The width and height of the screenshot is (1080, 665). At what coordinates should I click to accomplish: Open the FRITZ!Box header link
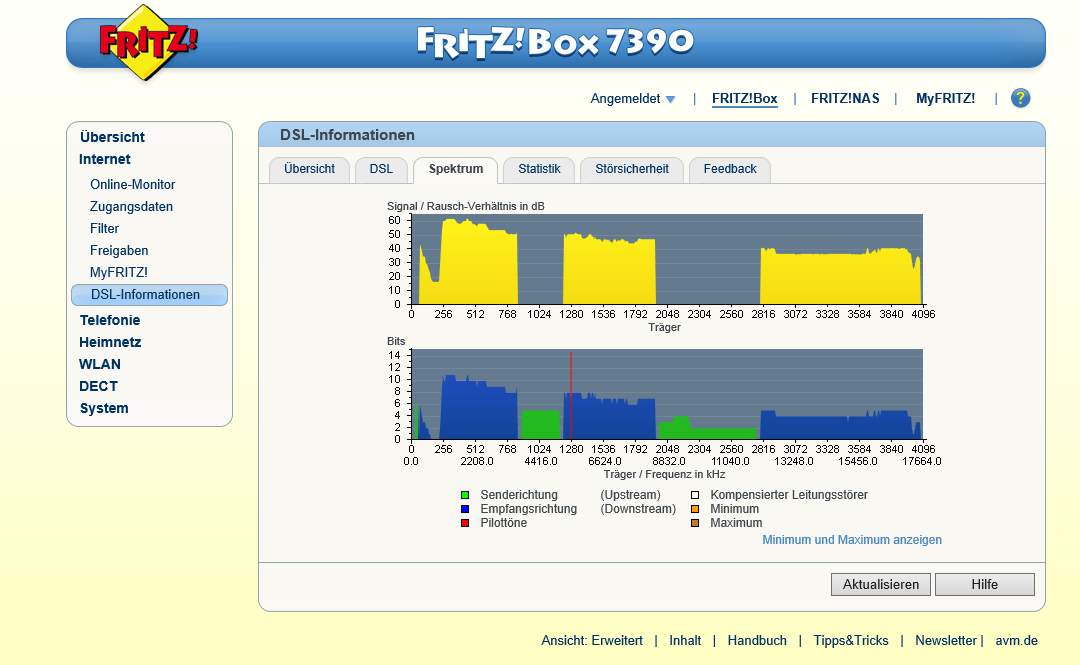[745, 99]
